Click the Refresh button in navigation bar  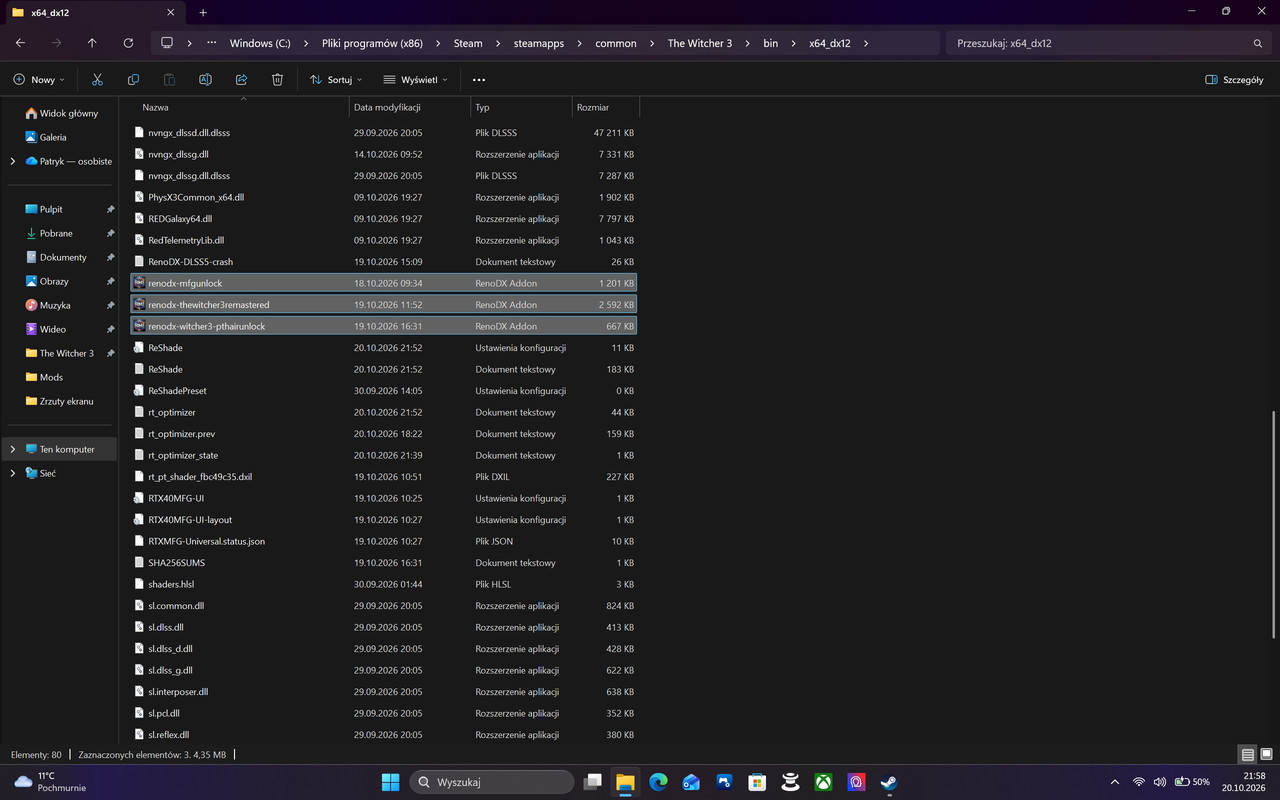tap(128, 43)
